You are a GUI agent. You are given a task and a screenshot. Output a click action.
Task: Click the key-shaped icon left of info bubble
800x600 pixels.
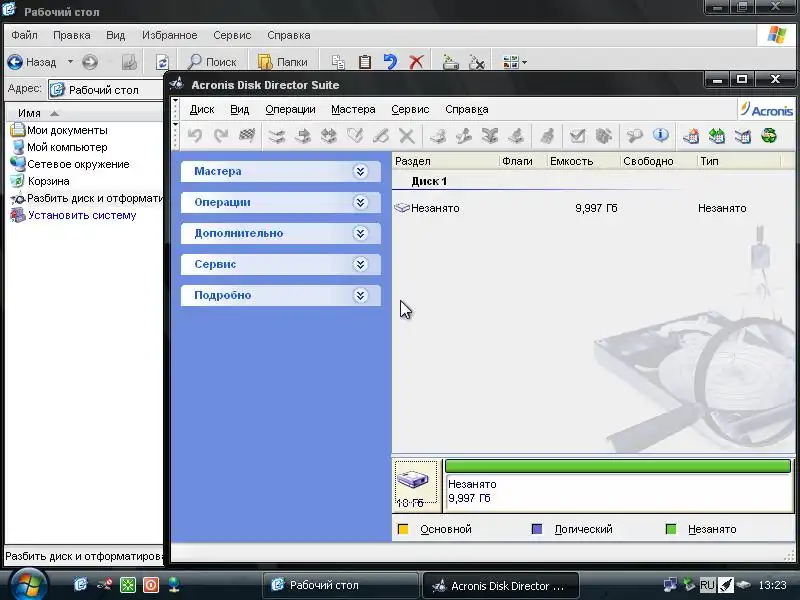(x=634, y=136)
